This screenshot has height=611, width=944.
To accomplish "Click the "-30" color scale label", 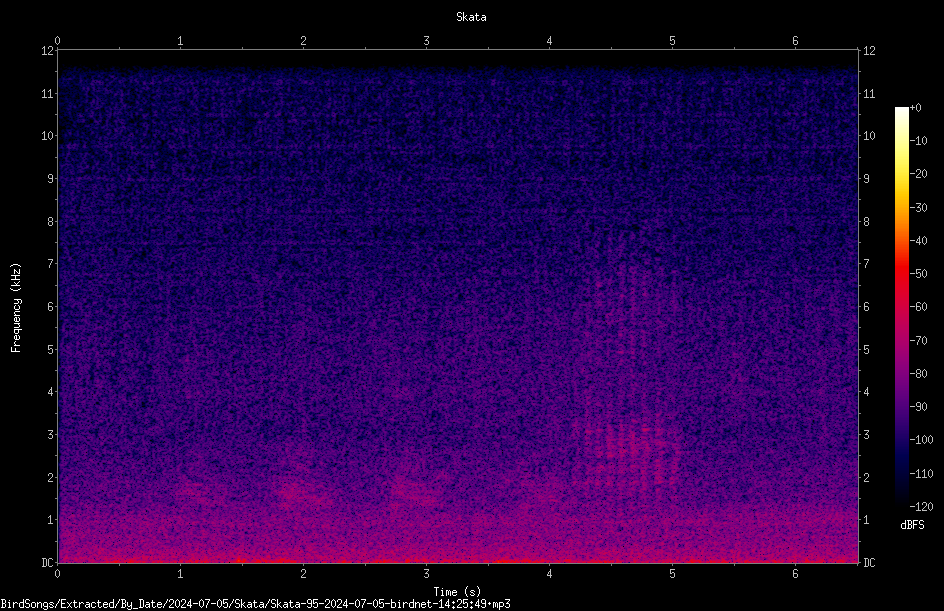I will pos(918,208).
